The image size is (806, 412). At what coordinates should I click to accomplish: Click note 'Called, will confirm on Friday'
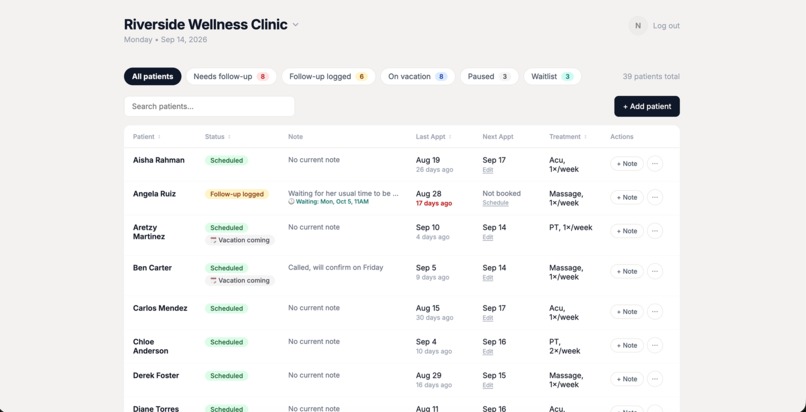[x=336, y=267]
